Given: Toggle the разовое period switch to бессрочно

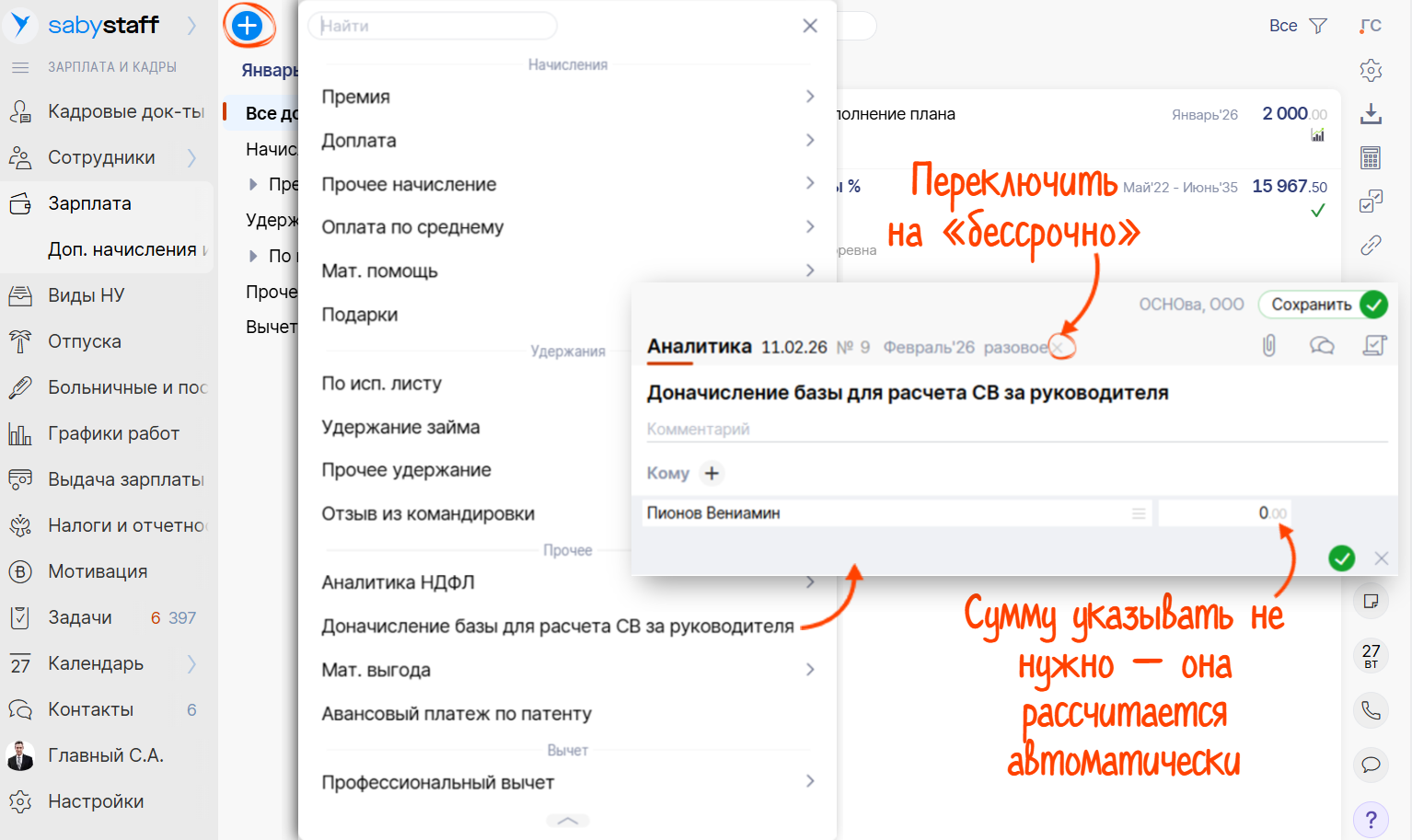Looking at the screenshot, I should pyautogui.click(x=1015, y=348).
